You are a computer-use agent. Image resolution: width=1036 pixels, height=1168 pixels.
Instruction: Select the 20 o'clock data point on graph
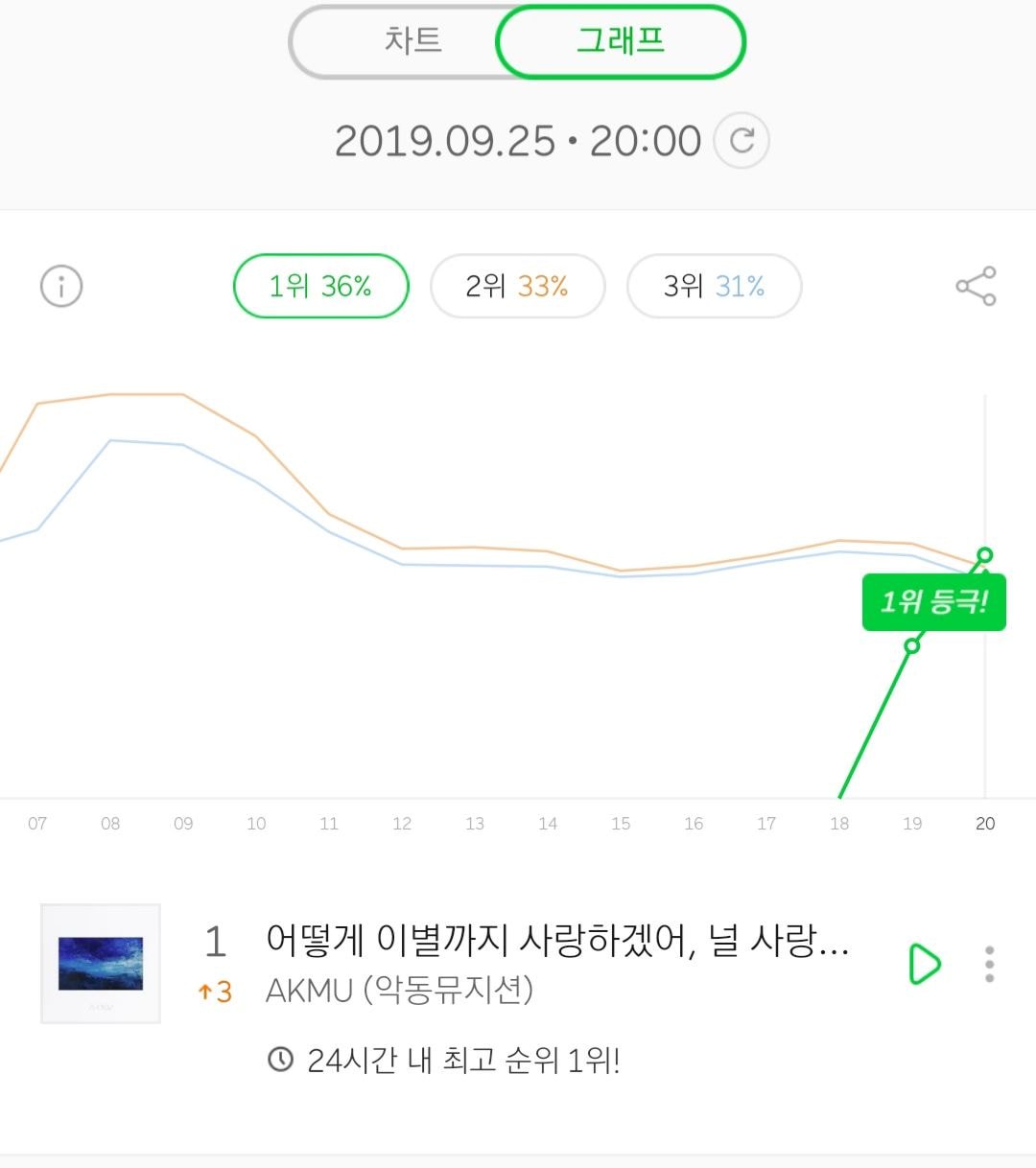pos(984,555)
